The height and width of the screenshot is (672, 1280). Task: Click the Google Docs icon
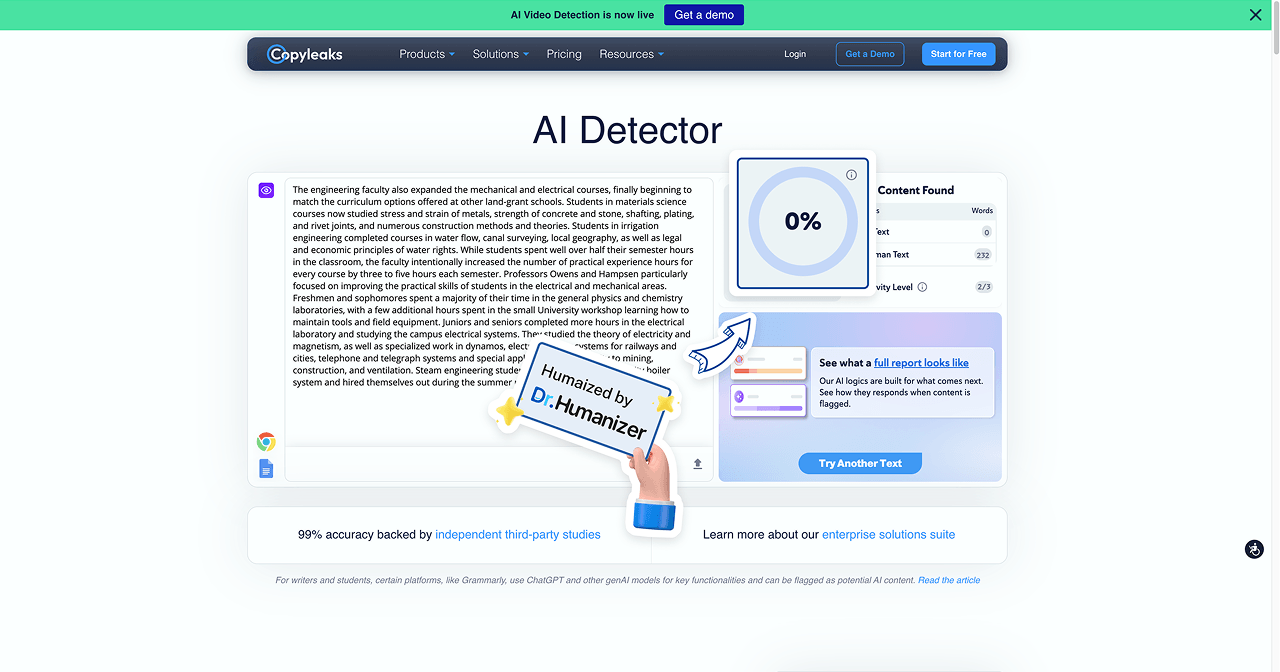[266, 468]
